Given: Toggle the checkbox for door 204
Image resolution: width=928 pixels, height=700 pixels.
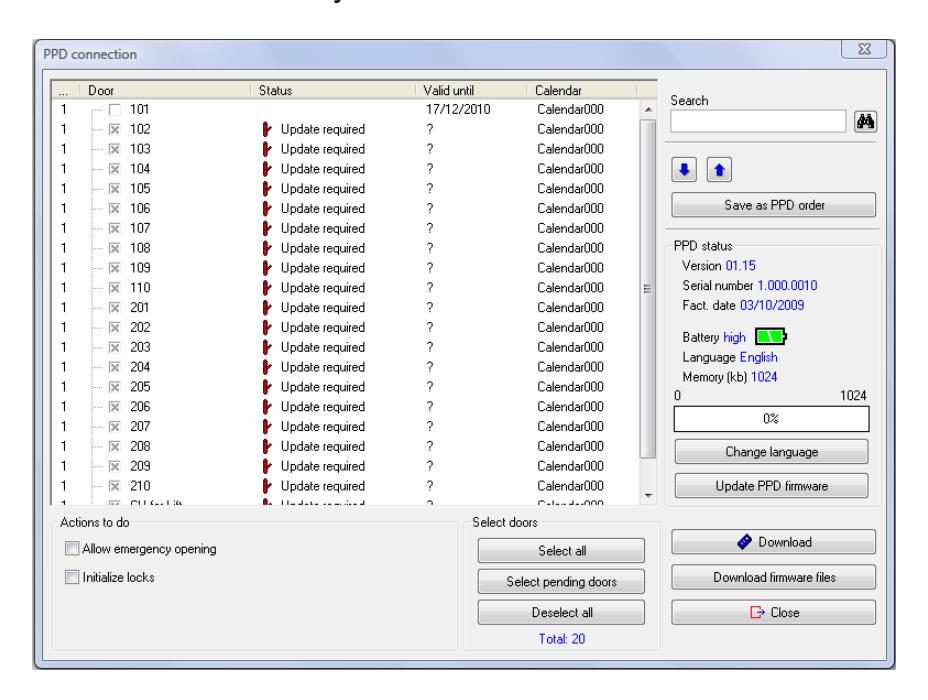Looking at the screenshot, I should click(115, 367).
